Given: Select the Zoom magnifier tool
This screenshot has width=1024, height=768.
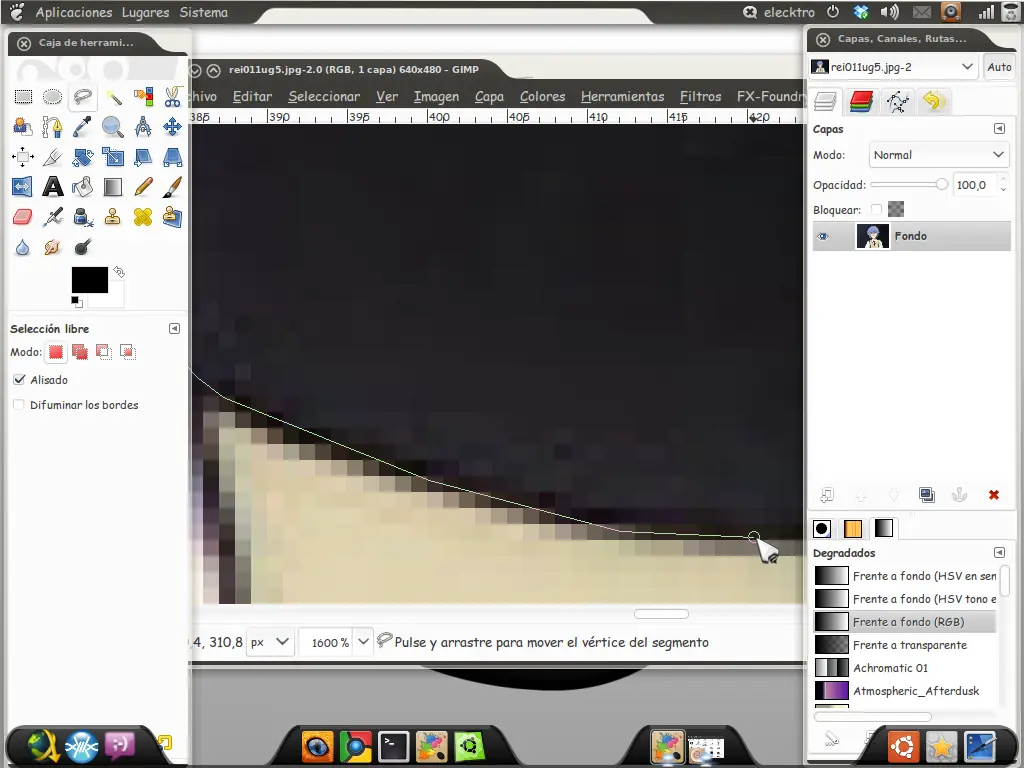Looking at the screenshot, I should [113, 127].
